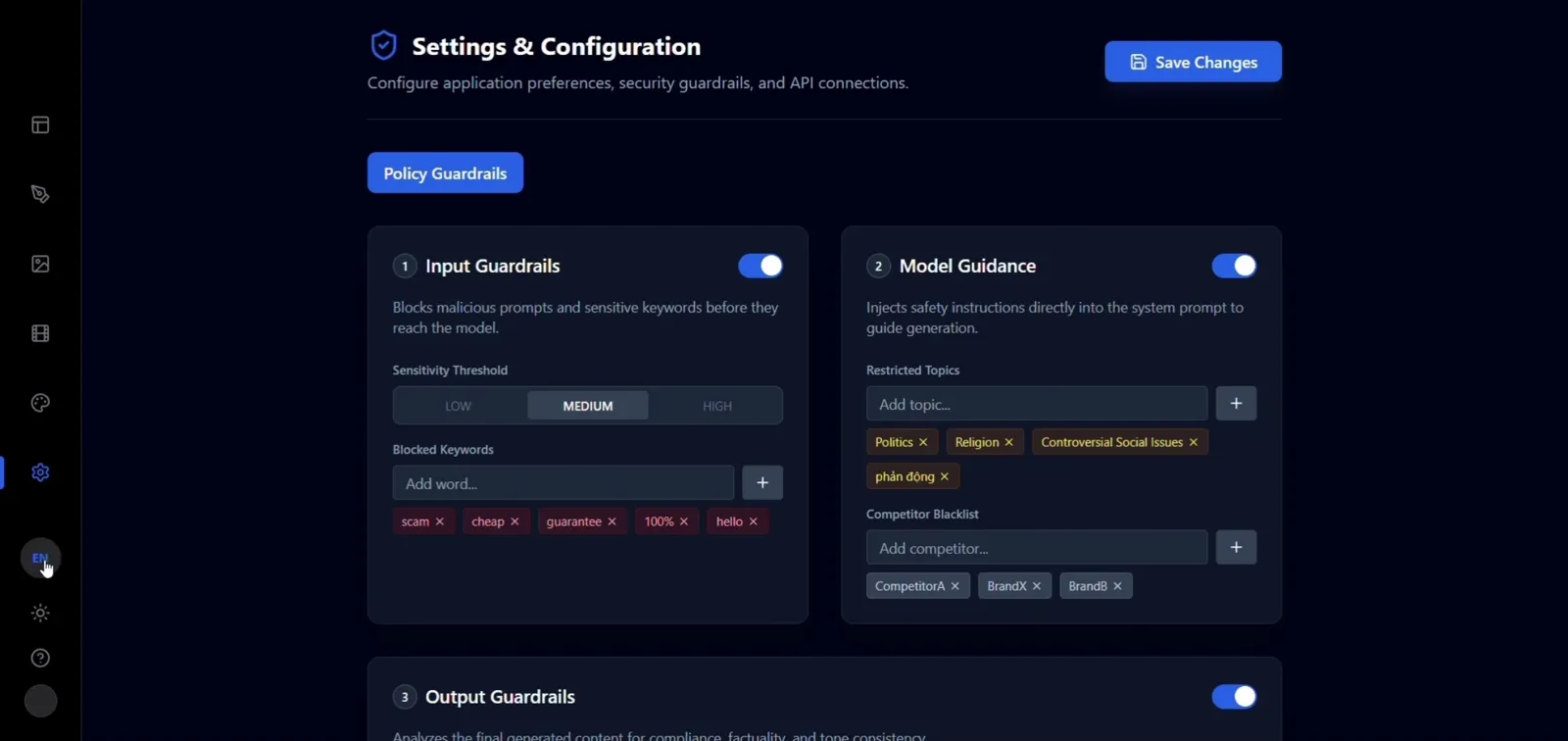The width and height of the screenshot is (1568, 741).
Task: Open the image gallery sidebar icon
Action: tap(40, 264)
